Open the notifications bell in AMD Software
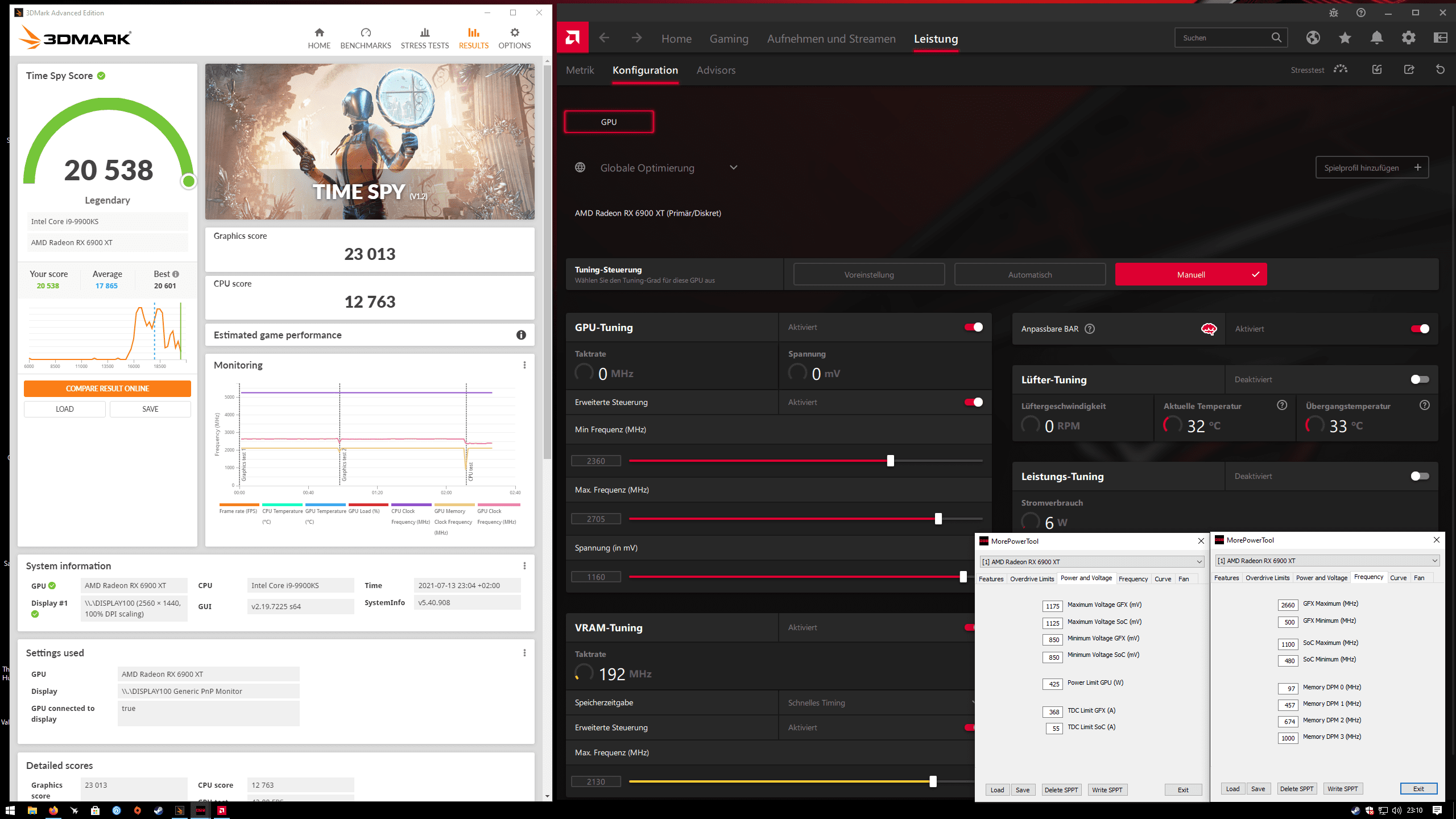Screen dimensions: 1456x819 coord(1376,38)
